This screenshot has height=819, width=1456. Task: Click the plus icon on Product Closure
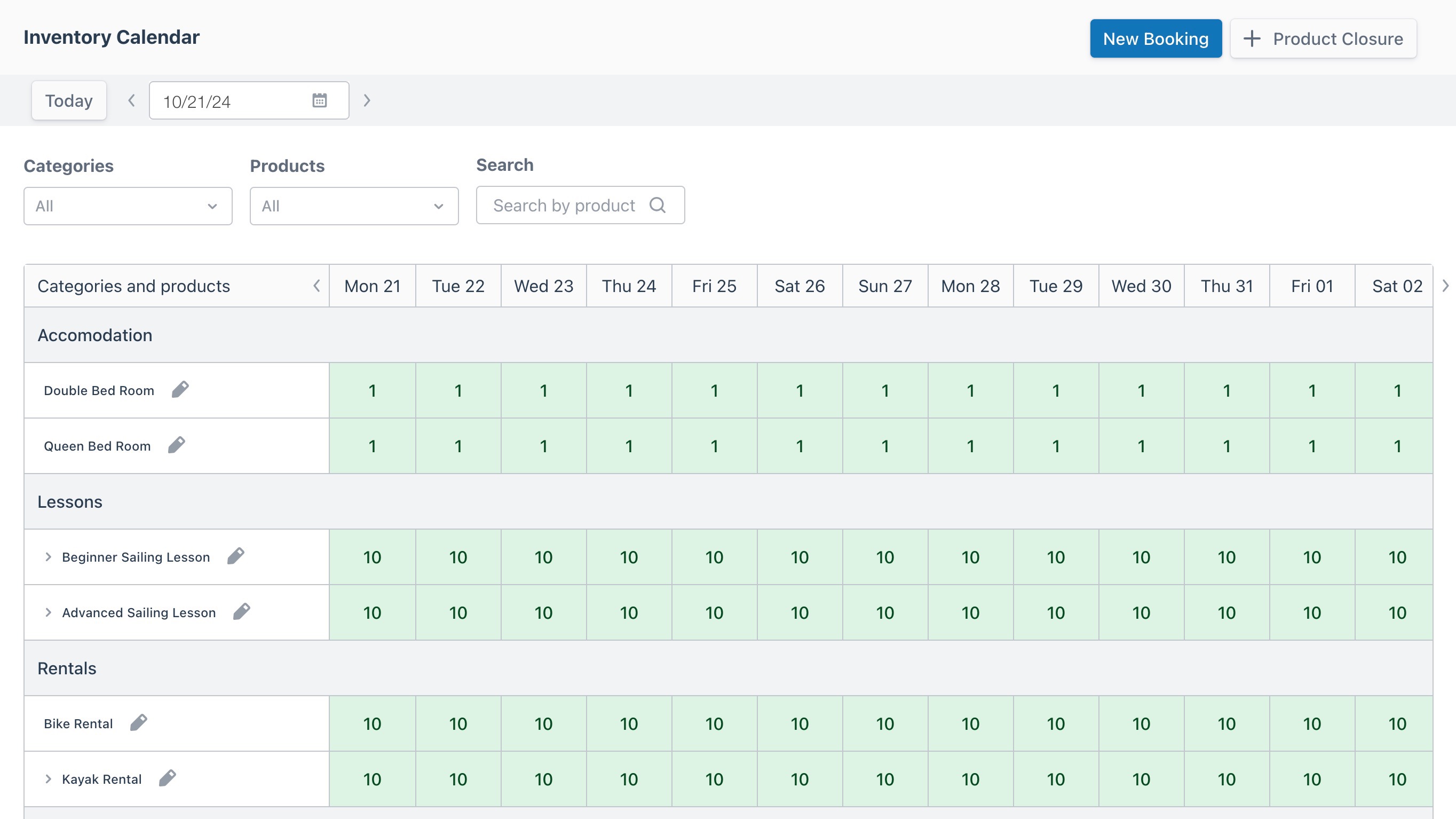(x=1252, y=38)
